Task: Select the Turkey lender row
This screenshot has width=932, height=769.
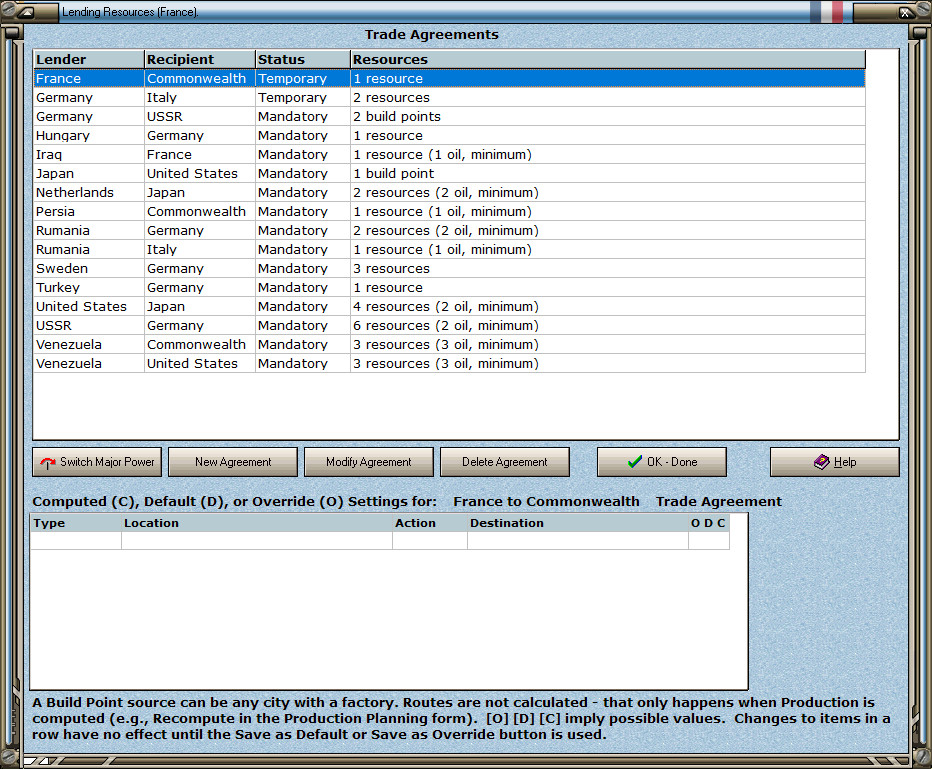Action: [x=449, y=288]
